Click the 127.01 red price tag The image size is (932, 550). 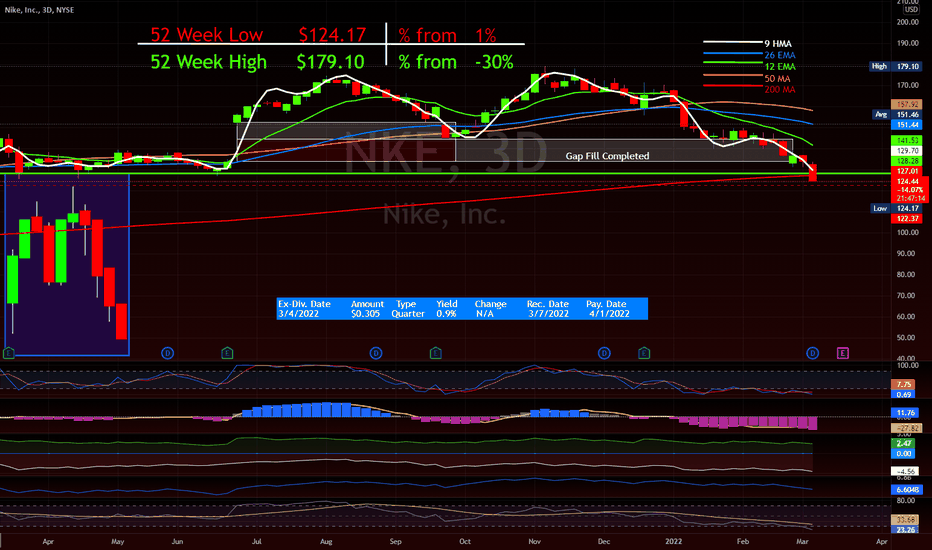tap(906, 171)
